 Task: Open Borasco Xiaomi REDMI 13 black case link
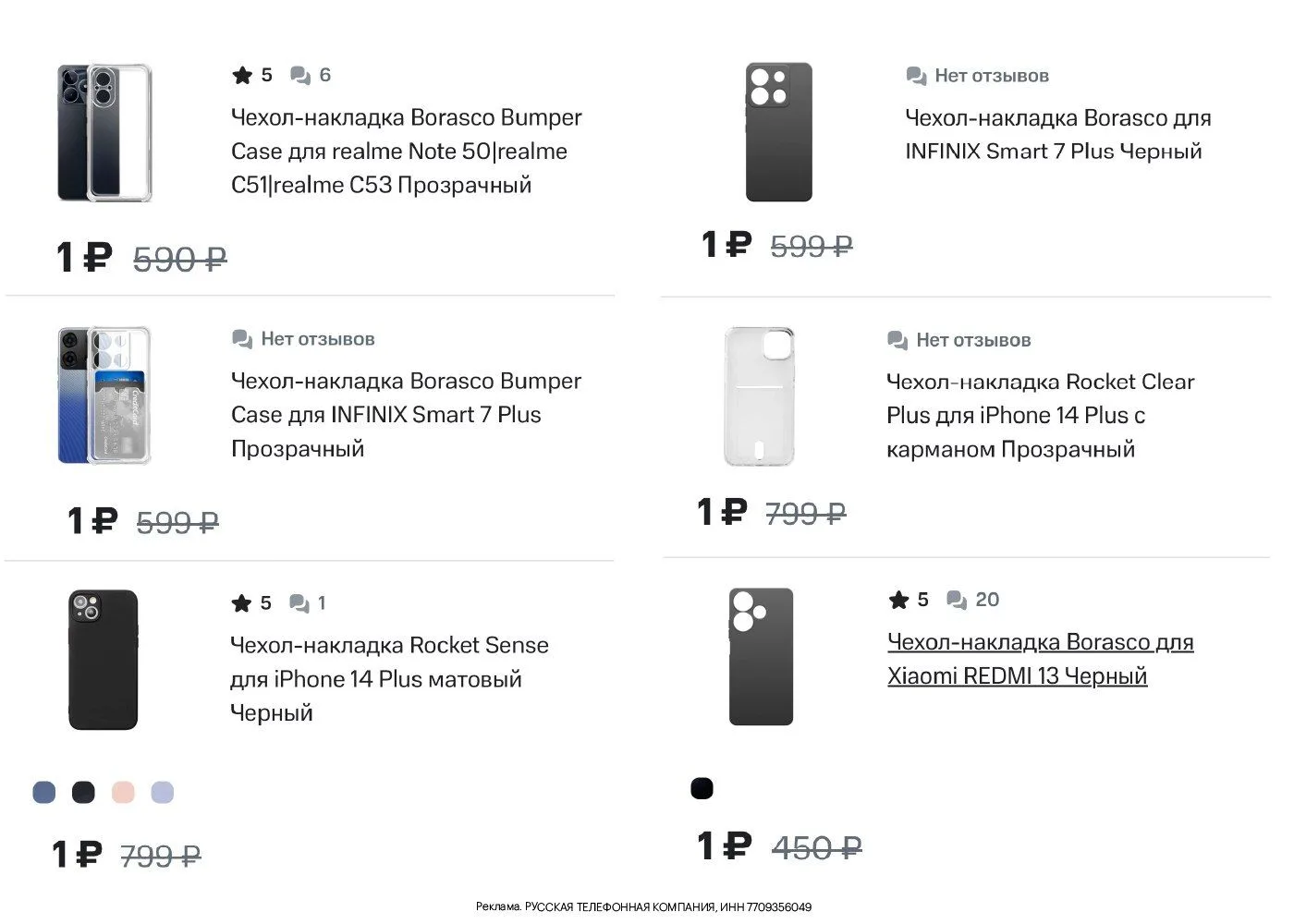click(1040, 659)
